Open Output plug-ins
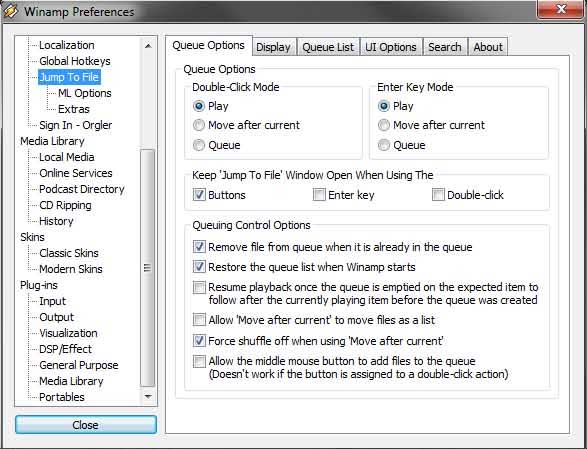 [x=57, y=317]
